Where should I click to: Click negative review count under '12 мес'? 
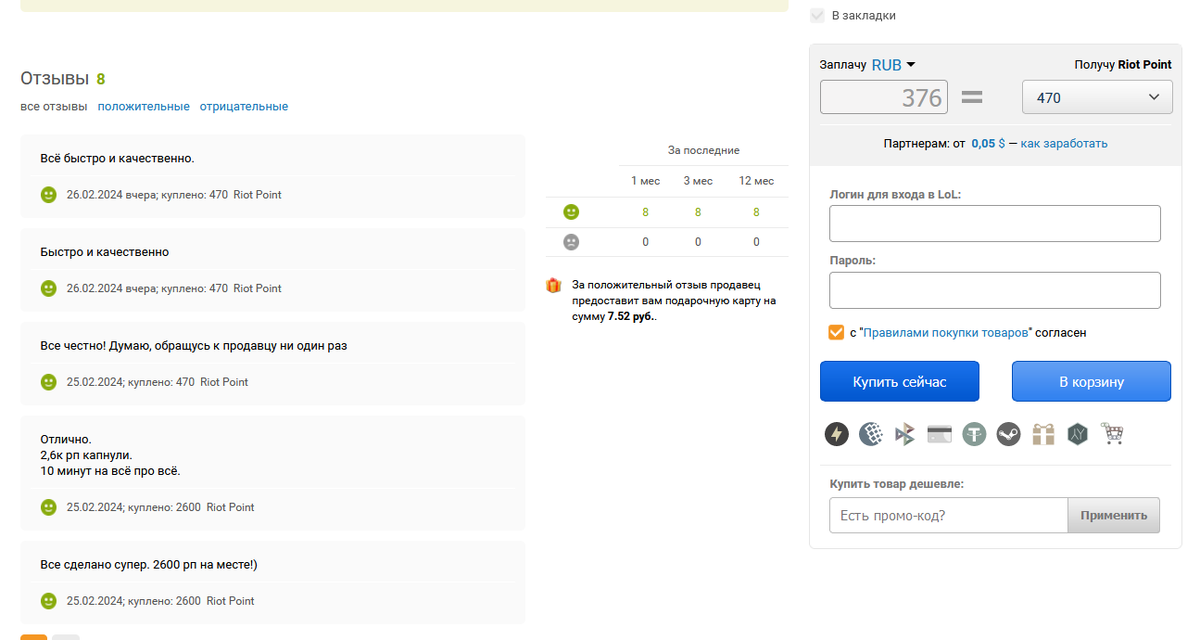[x=756, y=242]
